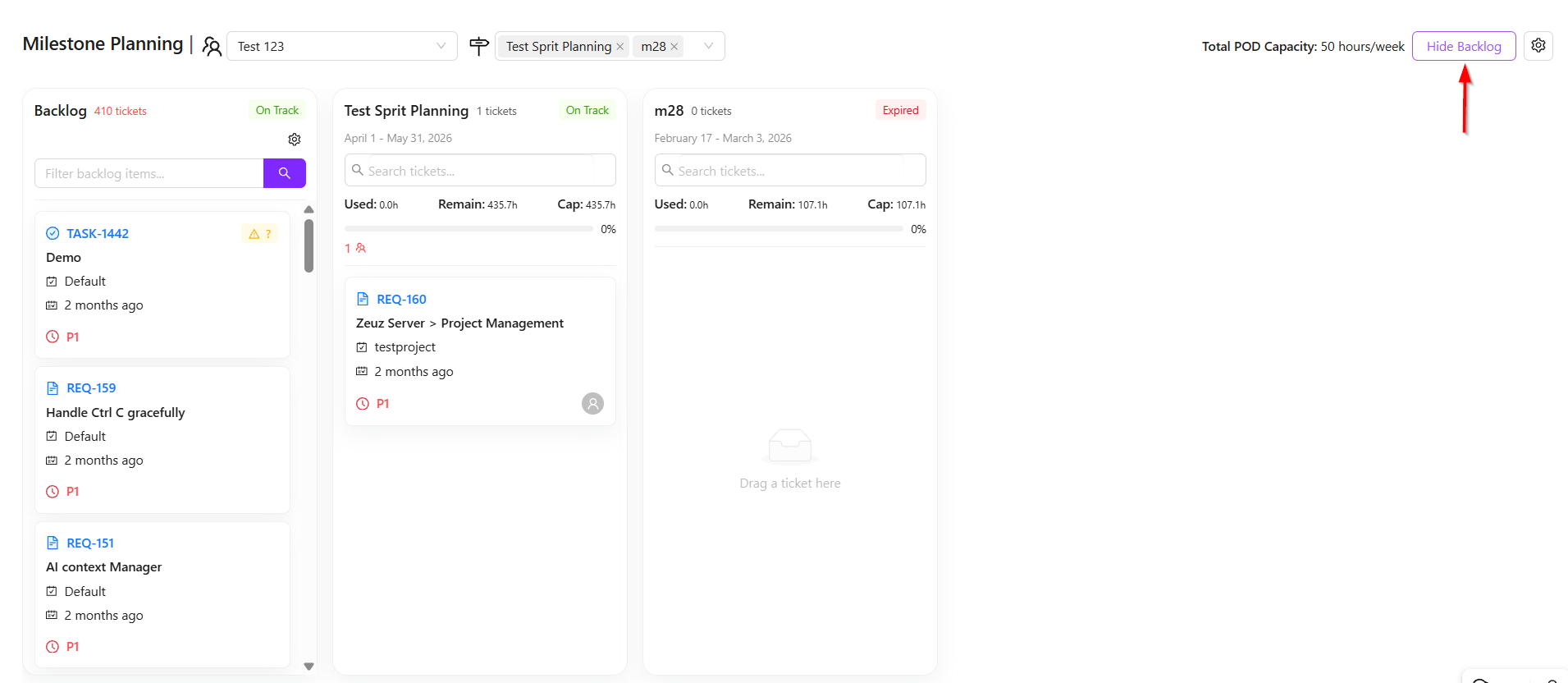
Task: Open the Test 123 POD dropdown
Action: click(341, 46)
